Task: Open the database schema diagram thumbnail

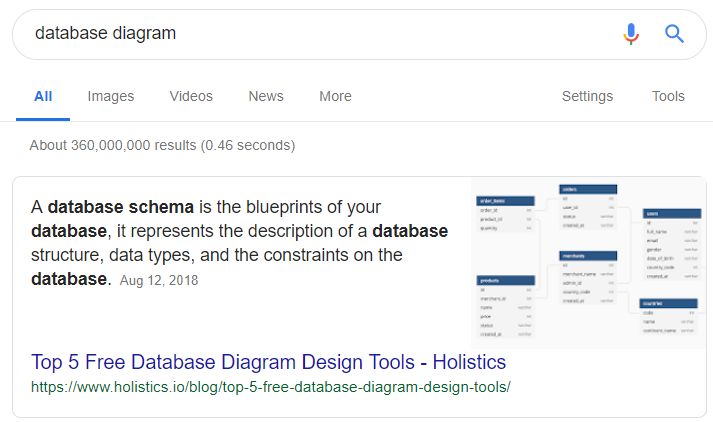Action: point(588,263)
